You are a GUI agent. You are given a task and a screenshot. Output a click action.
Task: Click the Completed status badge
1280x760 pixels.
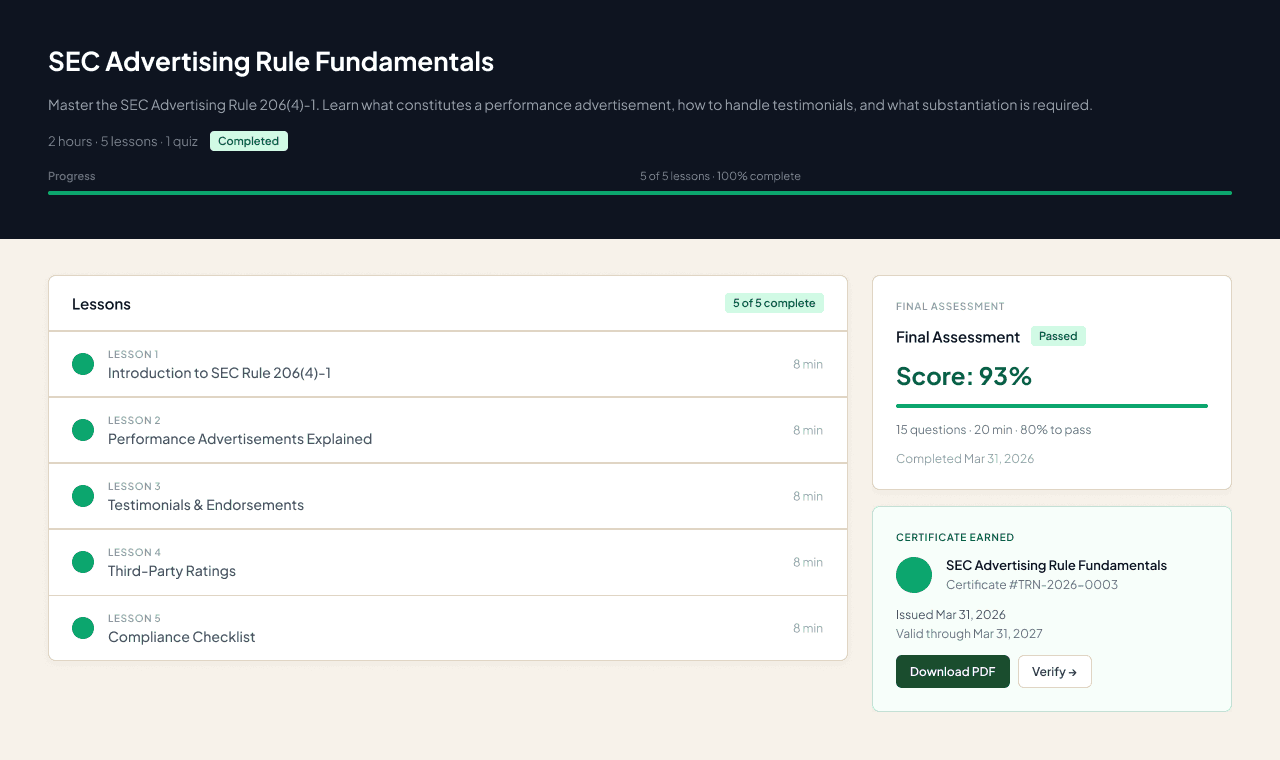coord(248,141)
